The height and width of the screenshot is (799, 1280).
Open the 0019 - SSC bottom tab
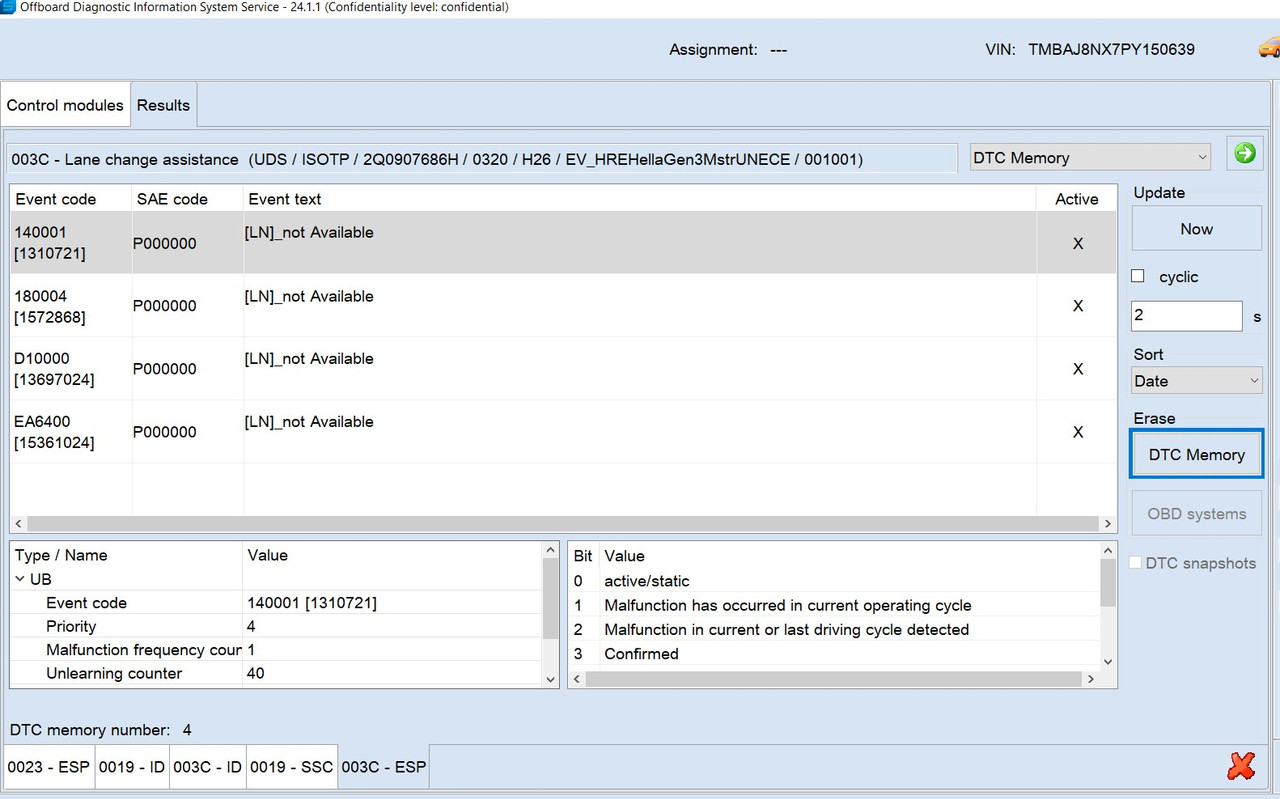tap(292, 767)
